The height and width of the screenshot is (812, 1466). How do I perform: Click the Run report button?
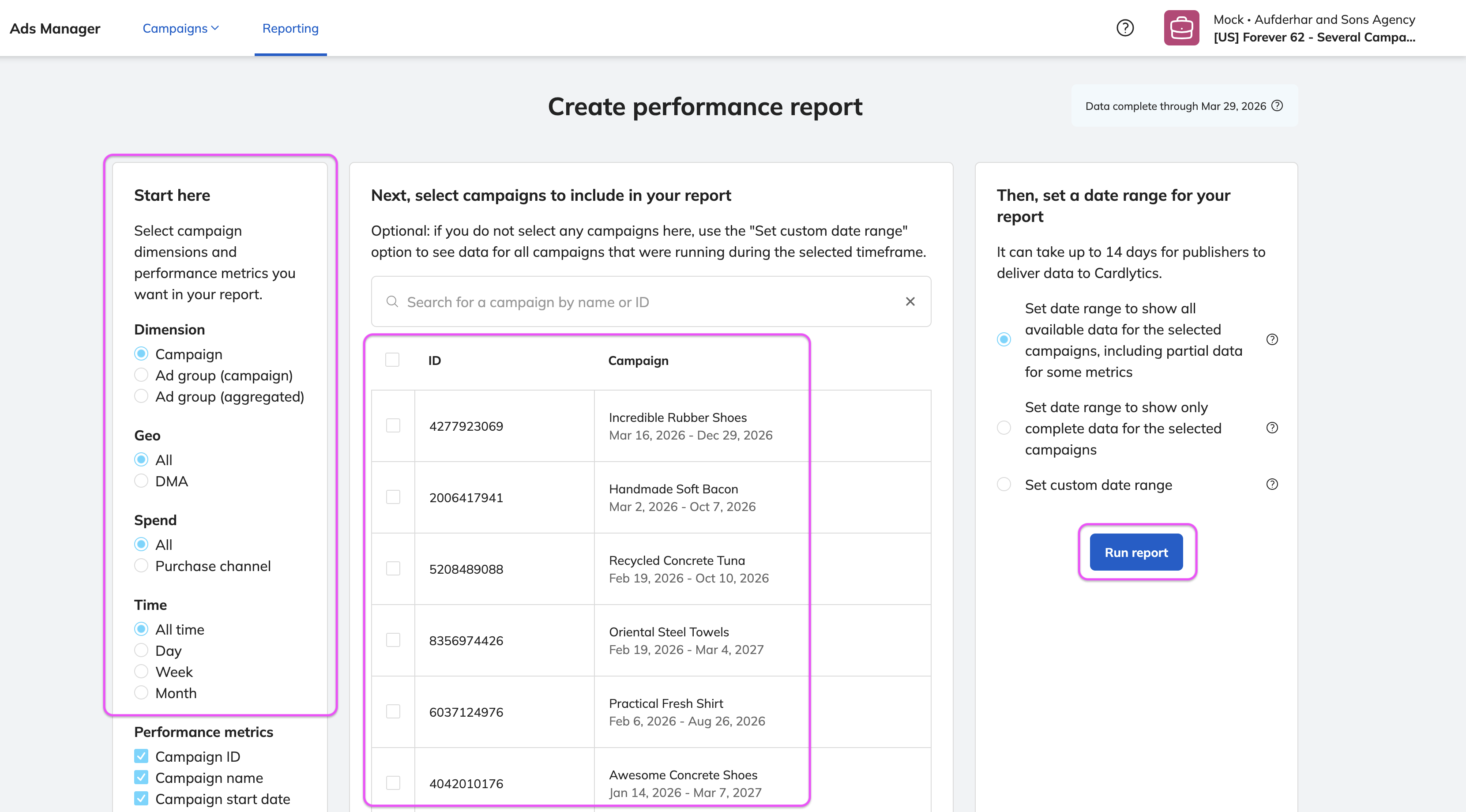pos(1136,552)
